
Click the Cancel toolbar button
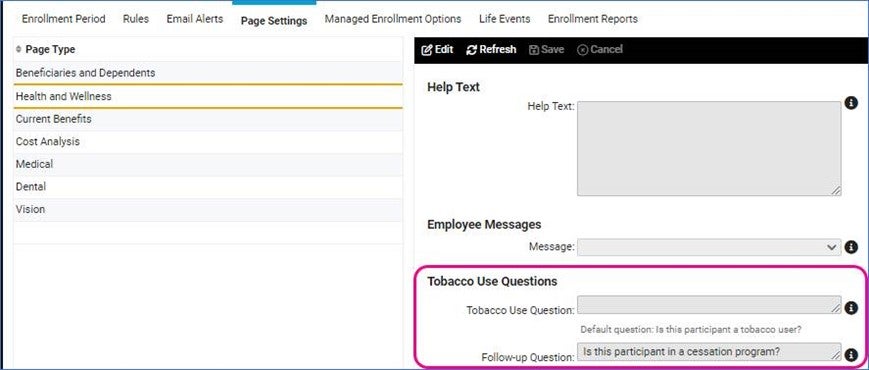pyautogui.click(x=600, y=50)
